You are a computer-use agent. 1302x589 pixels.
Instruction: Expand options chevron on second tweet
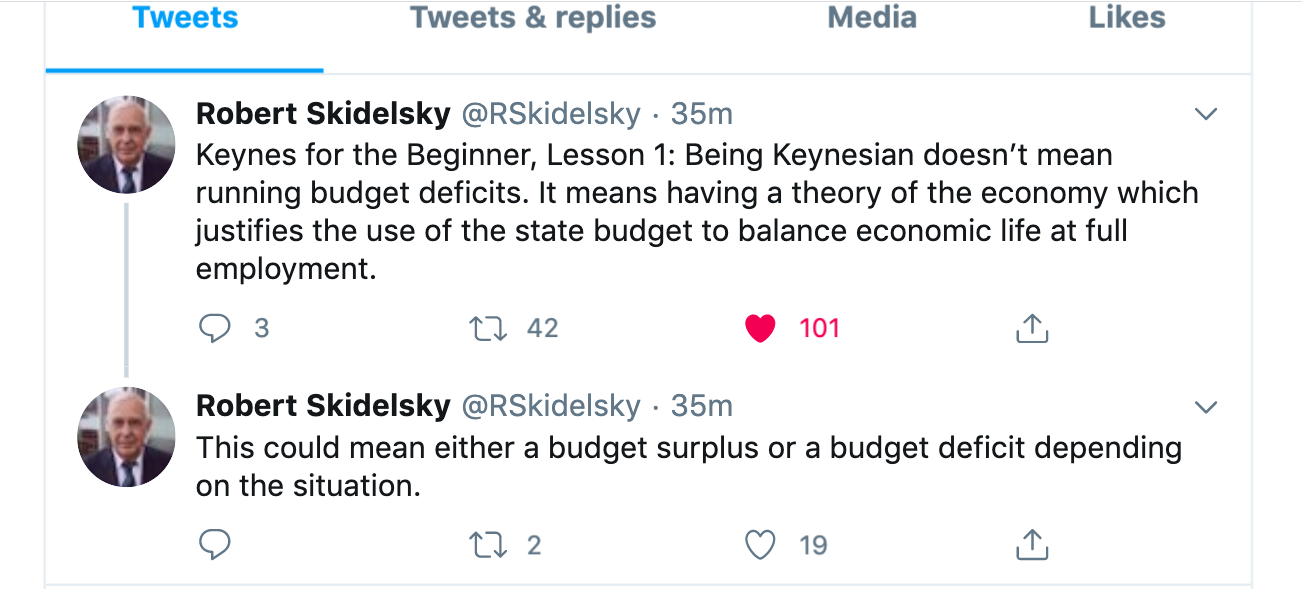pyautogui.click(x=1207, y=407)
